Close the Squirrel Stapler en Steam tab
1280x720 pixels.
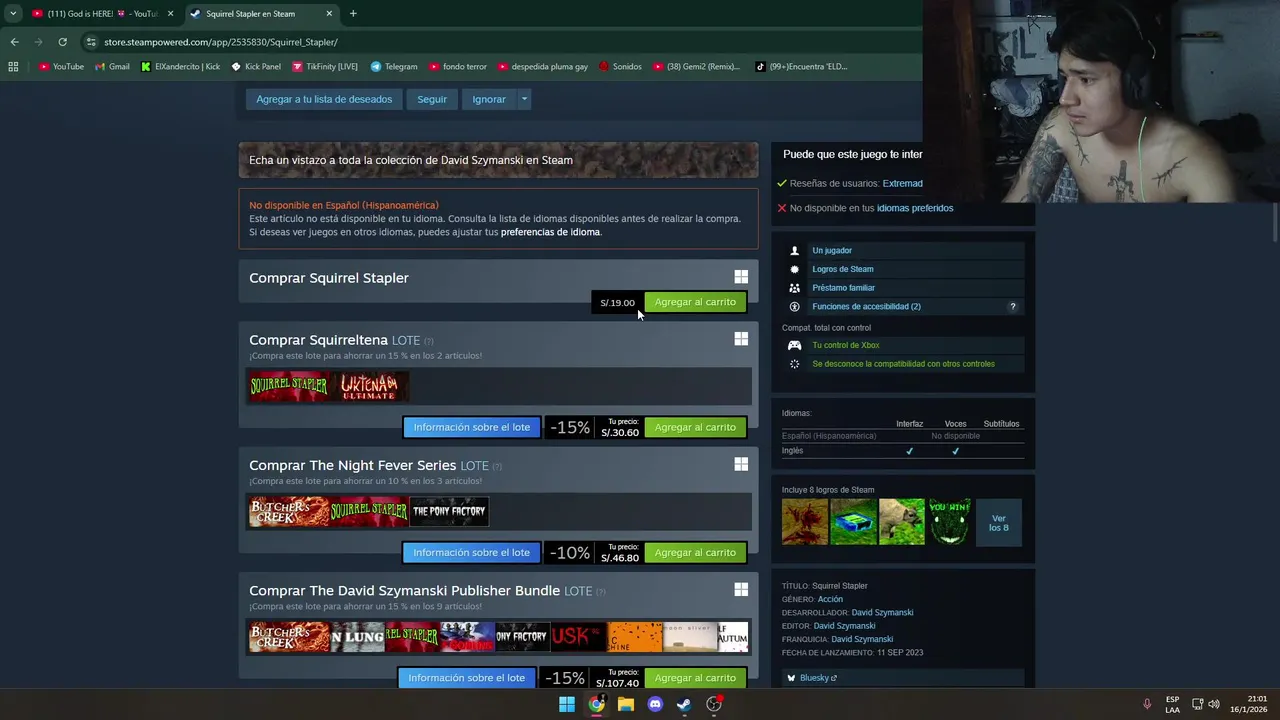(x=329, y=14)
